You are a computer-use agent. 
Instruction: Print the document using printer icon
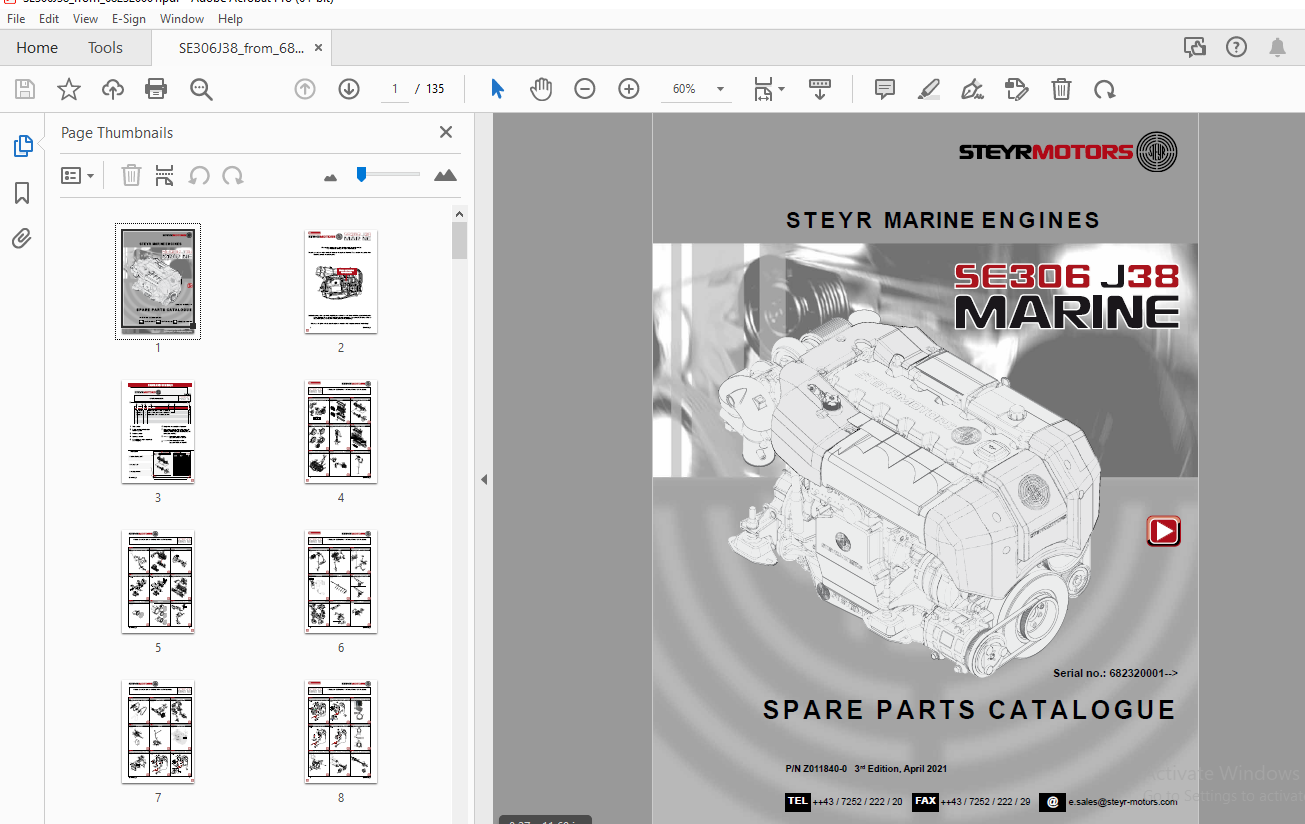[156, 90]
